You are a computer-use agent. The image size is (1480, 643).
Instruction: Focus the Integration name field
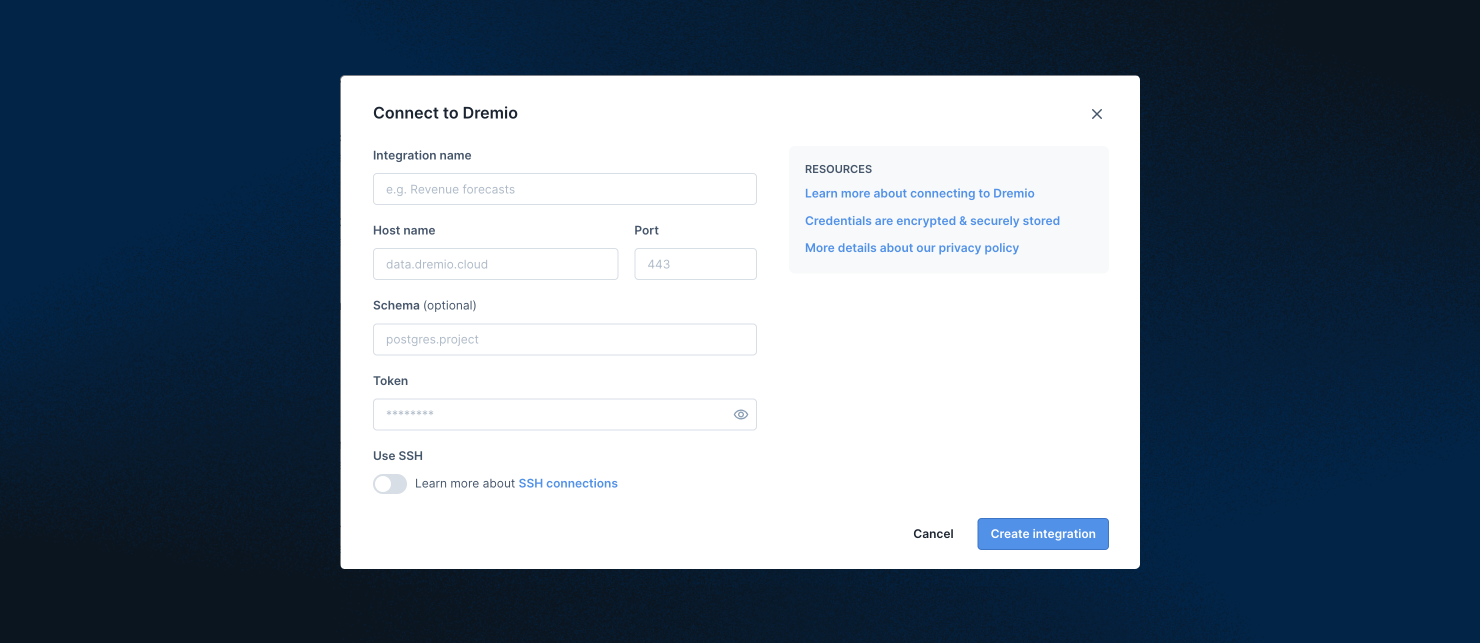[564, 189]
